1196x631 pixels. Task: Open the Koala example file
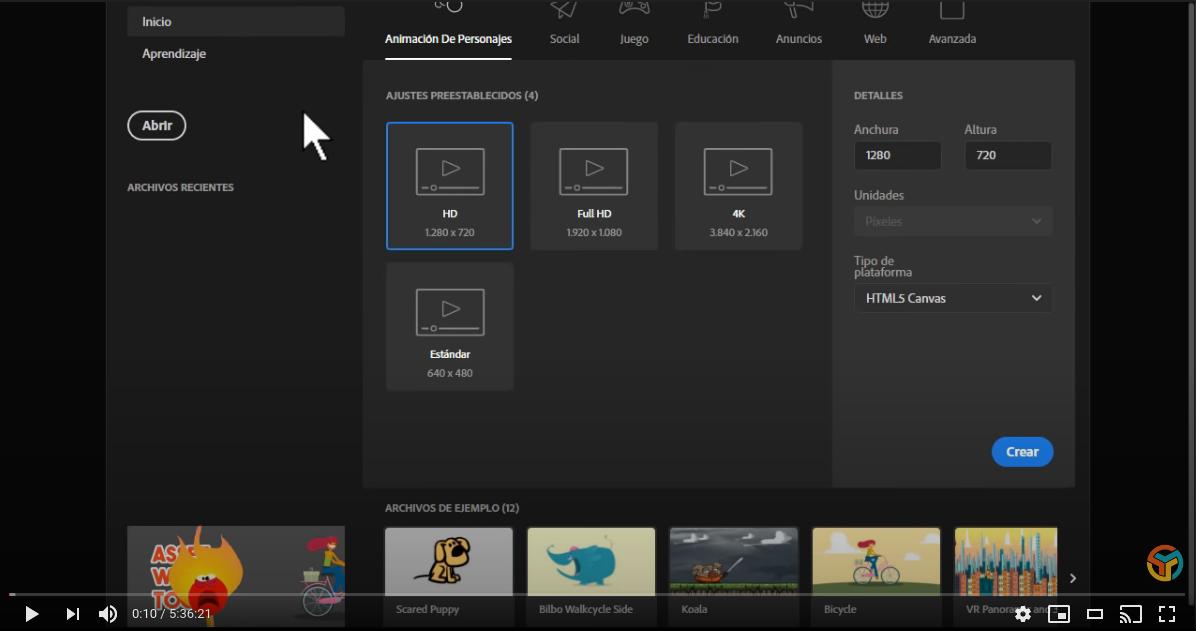(734, 576)
